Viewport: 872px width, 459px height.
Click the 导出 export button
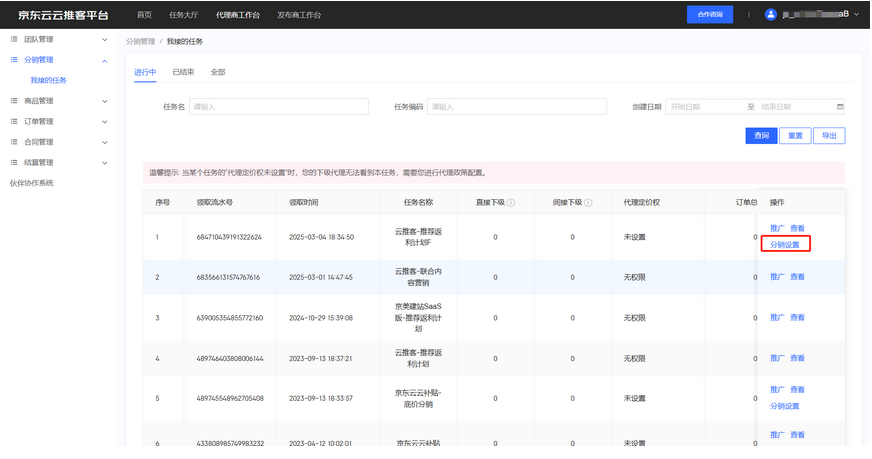[x=829, y=136]
